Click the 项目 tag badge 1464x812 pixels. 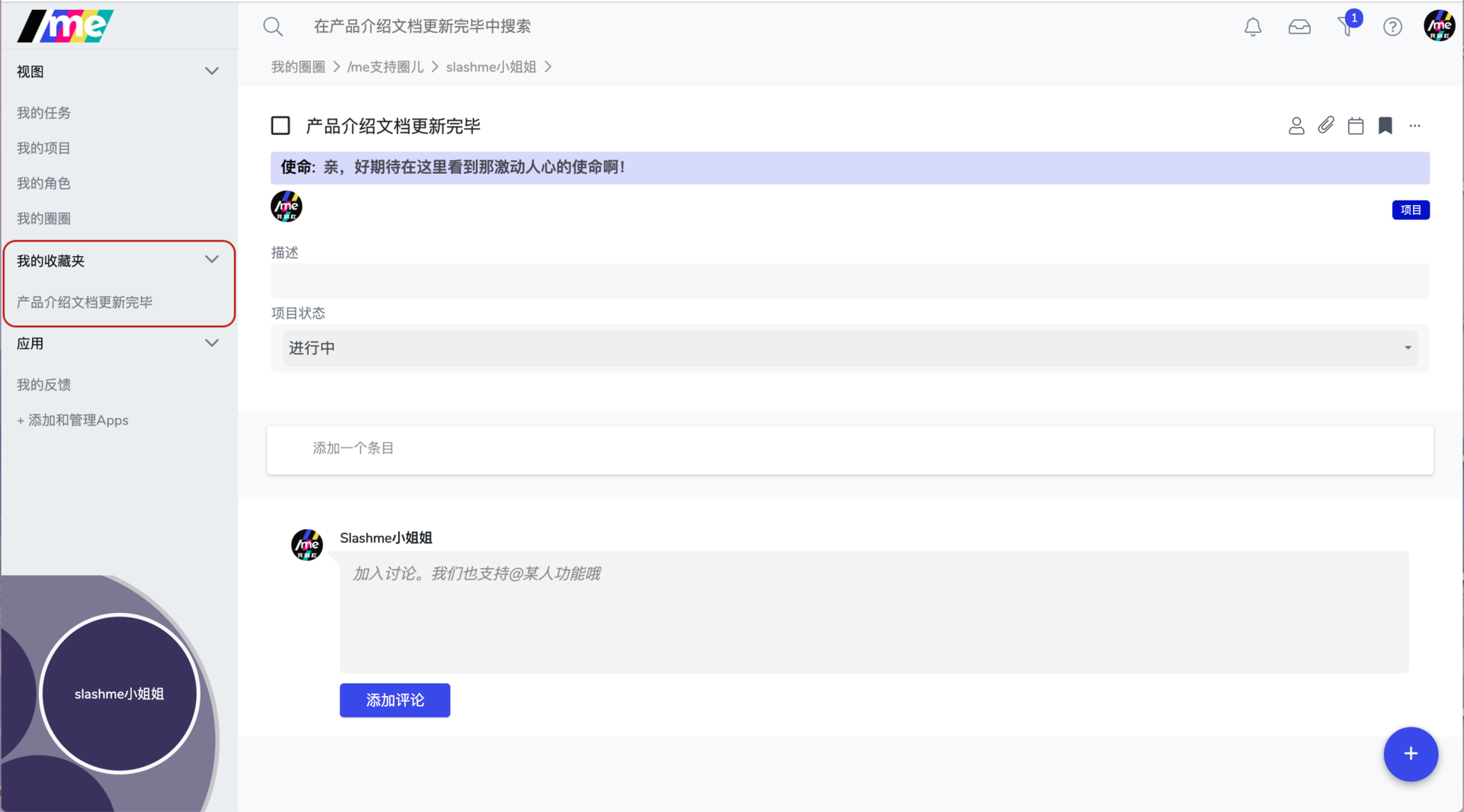(x=1411, y=210)
